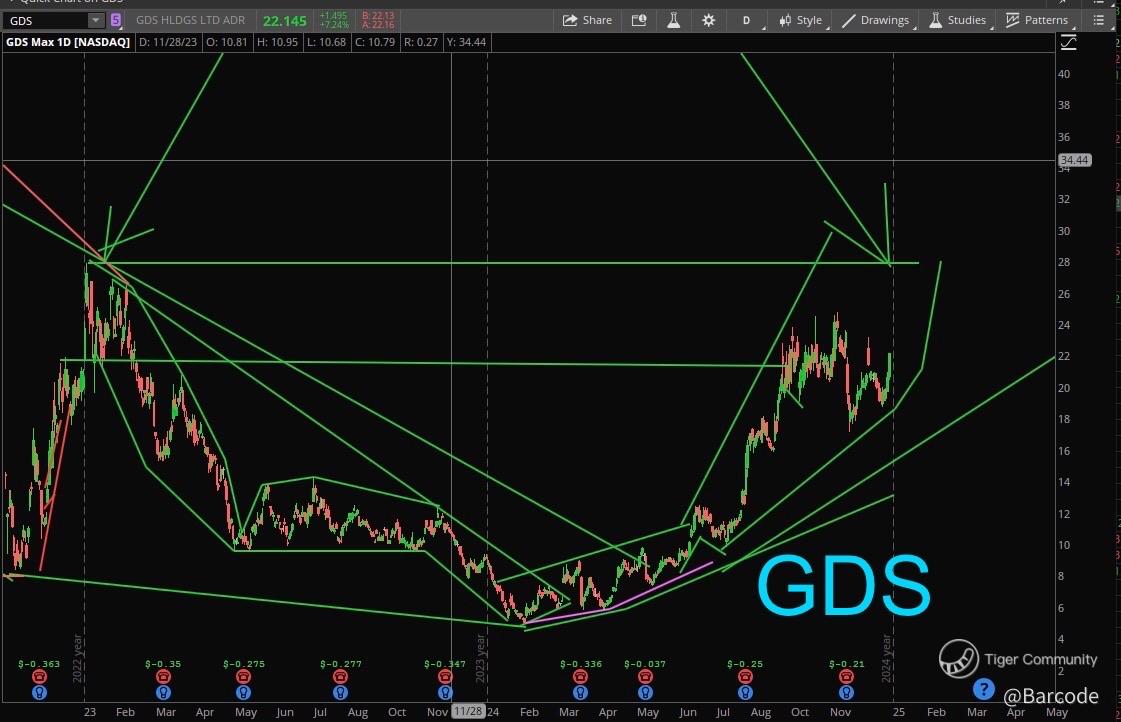
Task: Click the R: 0.27 range value
Action: click(421, 42)
